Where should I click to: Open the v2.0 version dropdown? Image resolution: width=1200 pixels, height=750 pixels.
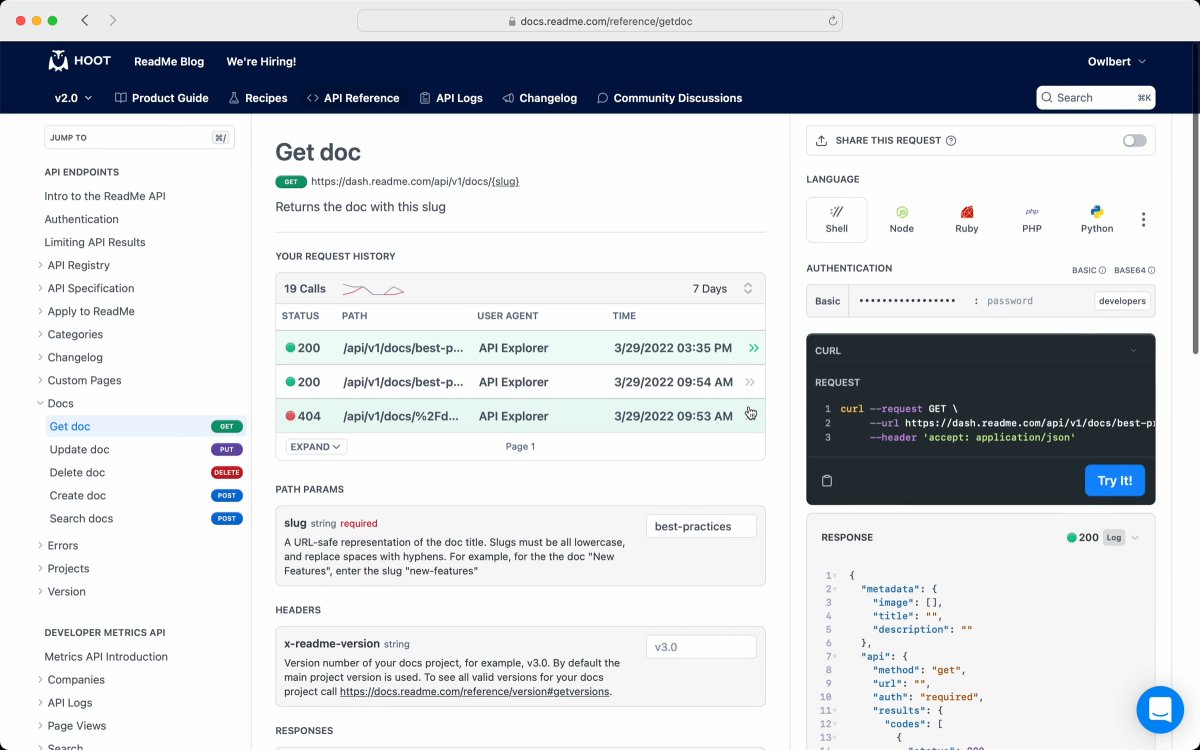pos(71,98)
